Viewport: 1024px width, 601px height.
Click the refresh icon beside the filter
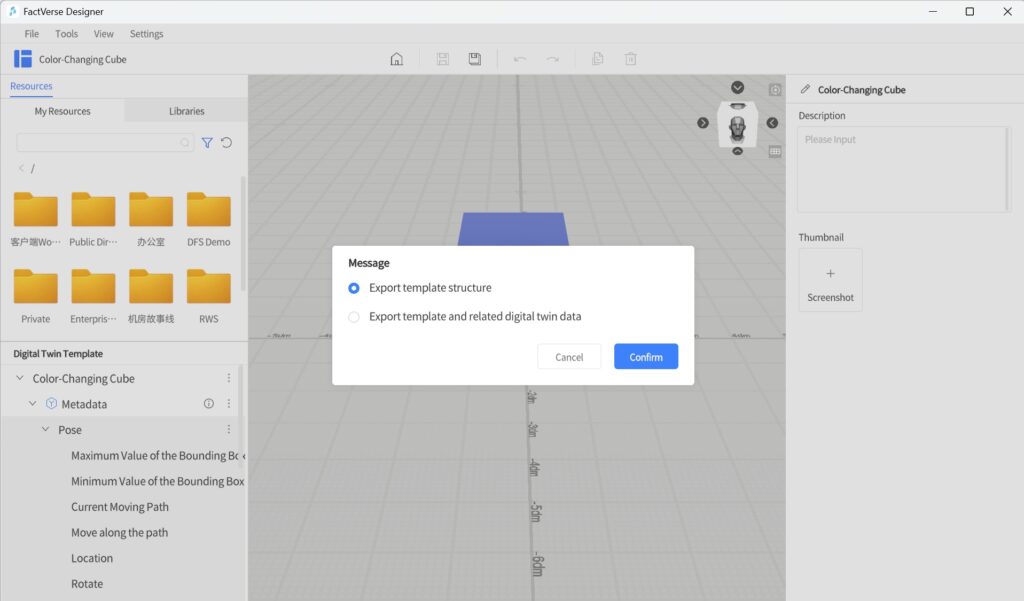[226, 143]
